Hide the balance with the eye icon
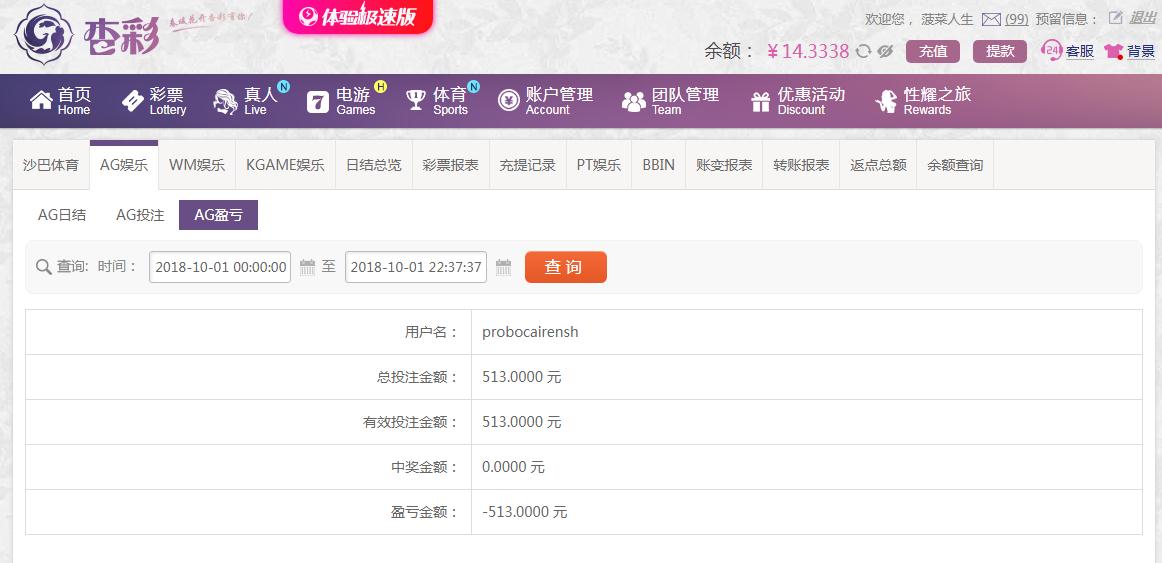Image resolution: width=1162 pixels, height=563 pixels. pos(885,52)
